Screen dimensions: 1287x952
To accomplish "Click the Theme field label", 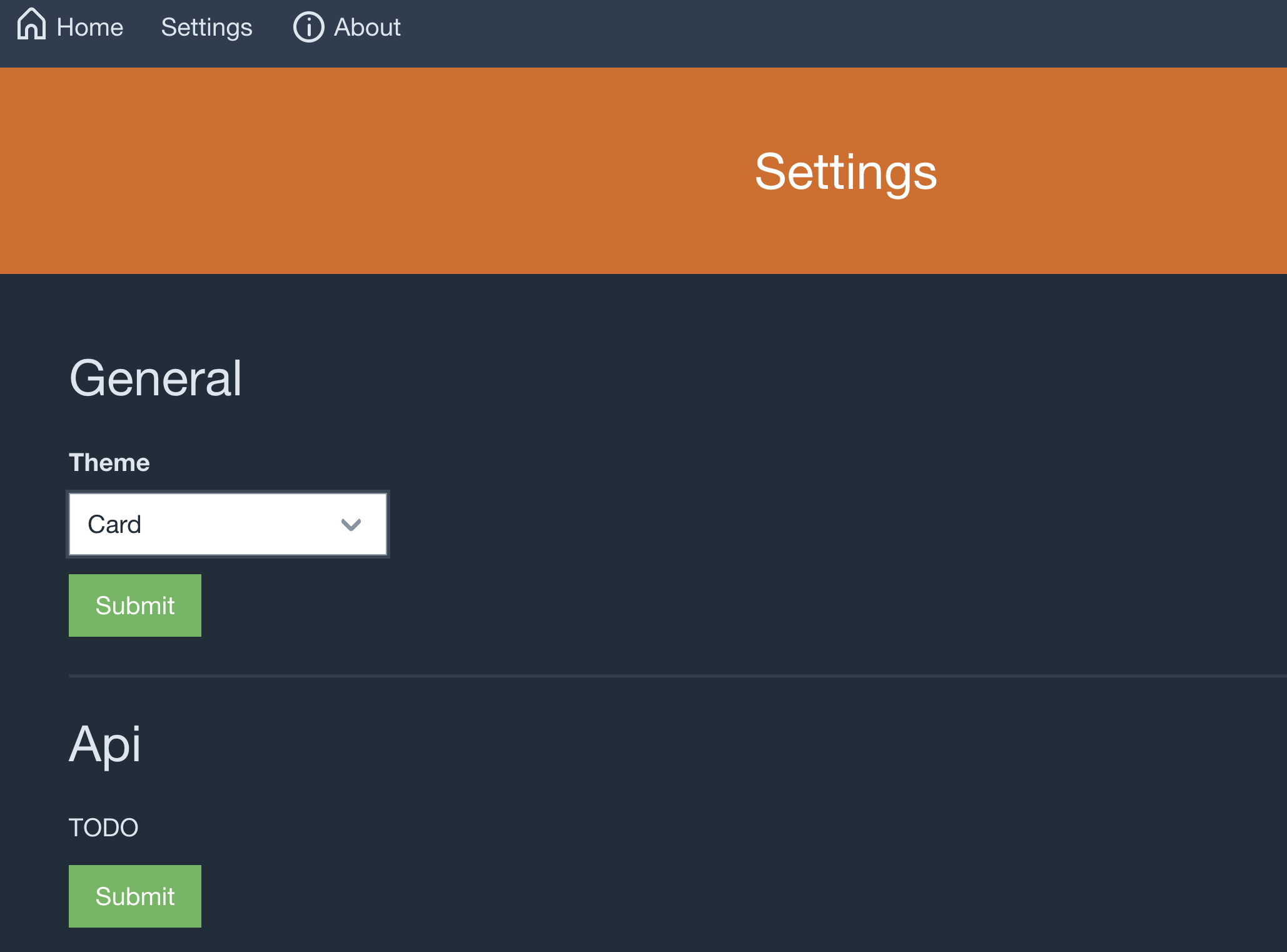I will [109, 463].
